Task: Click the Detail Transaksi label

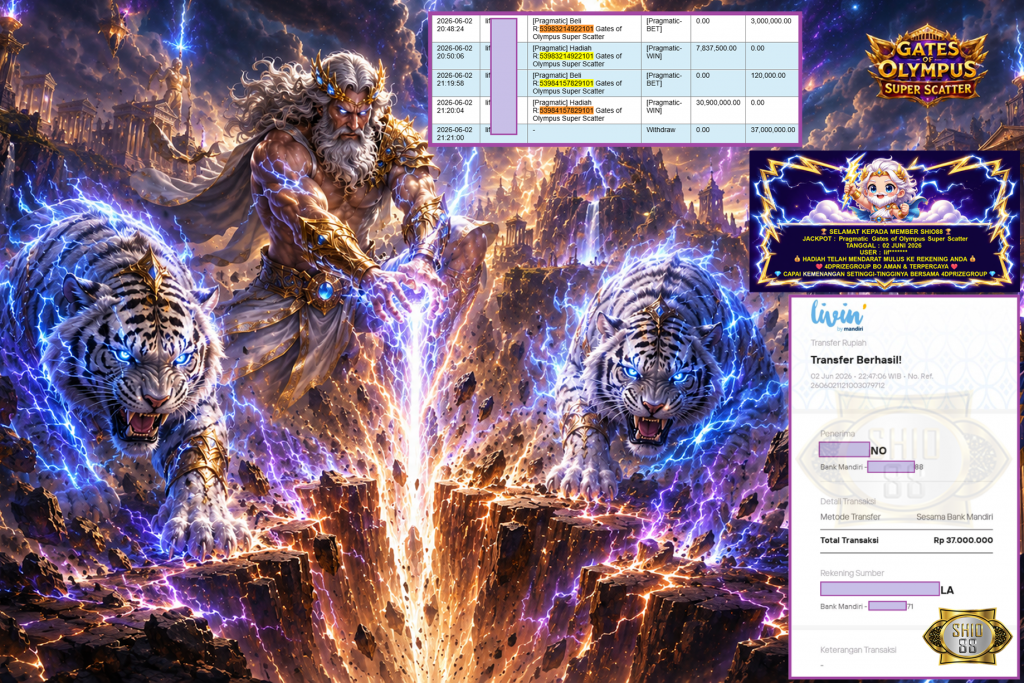Action: [848, 501]
